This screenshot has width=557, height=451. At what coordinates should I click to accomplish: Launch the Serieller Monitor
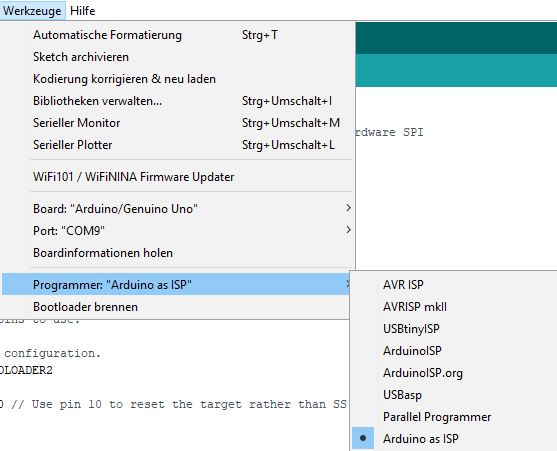tap(179, 123)
